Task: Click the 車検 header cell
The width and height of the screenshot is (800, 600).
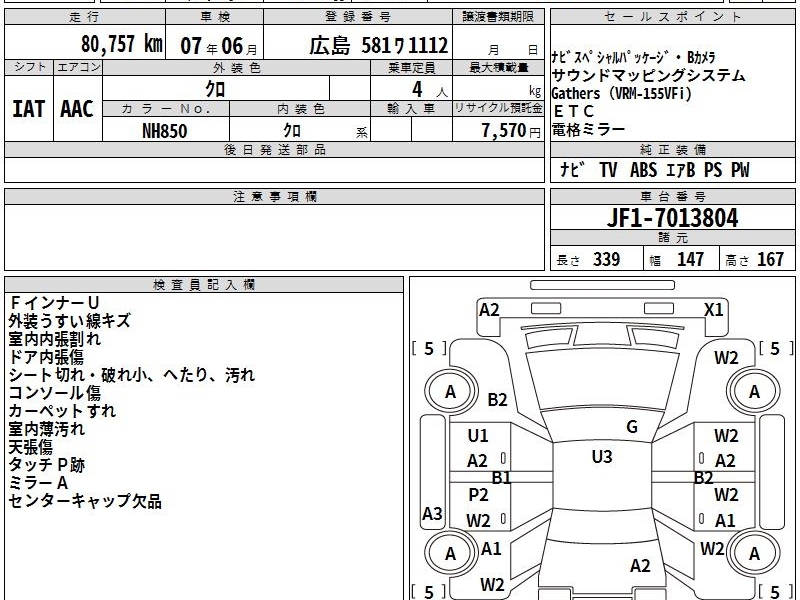Action: pos(215,17)
